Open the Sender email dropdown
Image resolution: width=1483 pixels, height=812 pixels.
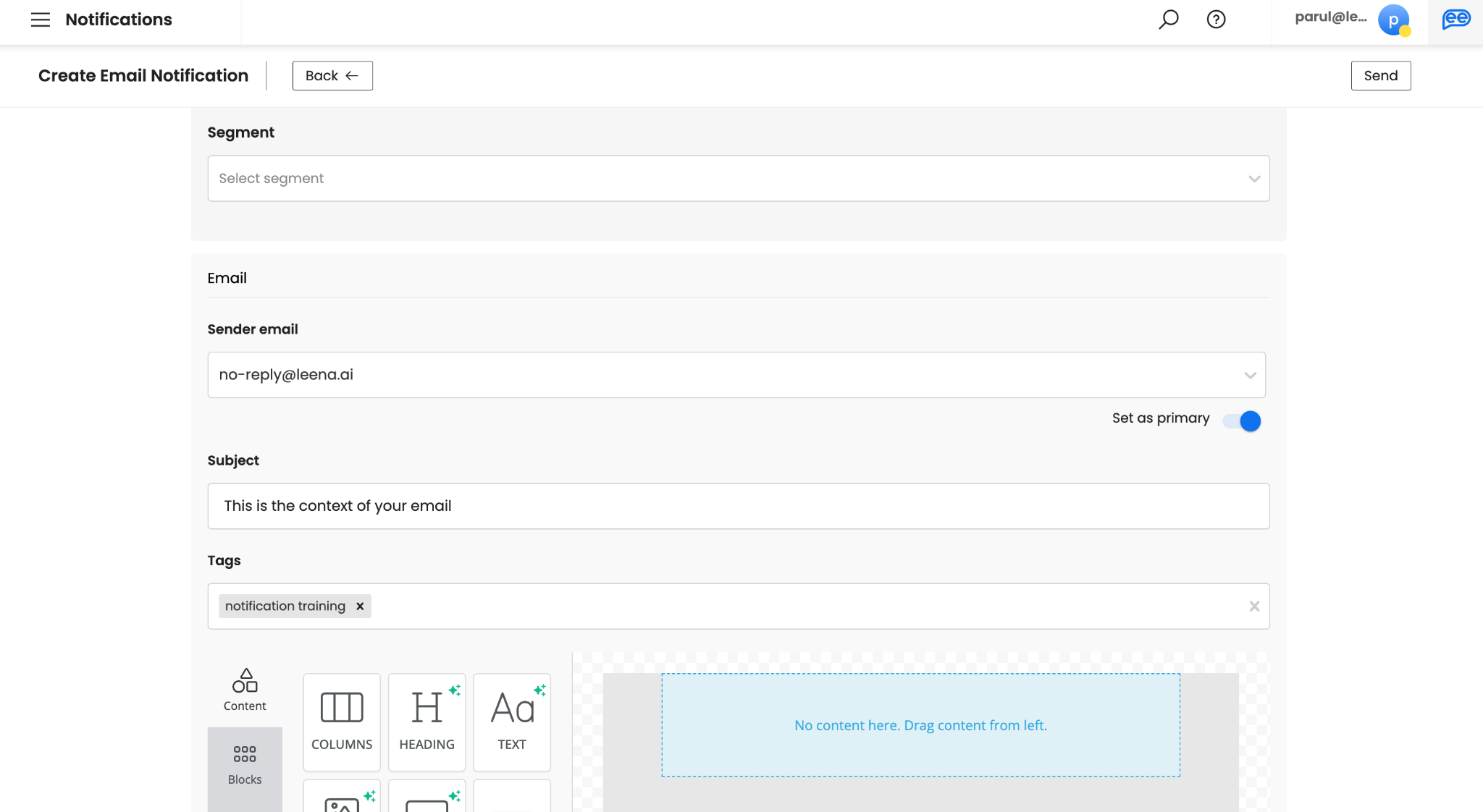tap(736, 375)
